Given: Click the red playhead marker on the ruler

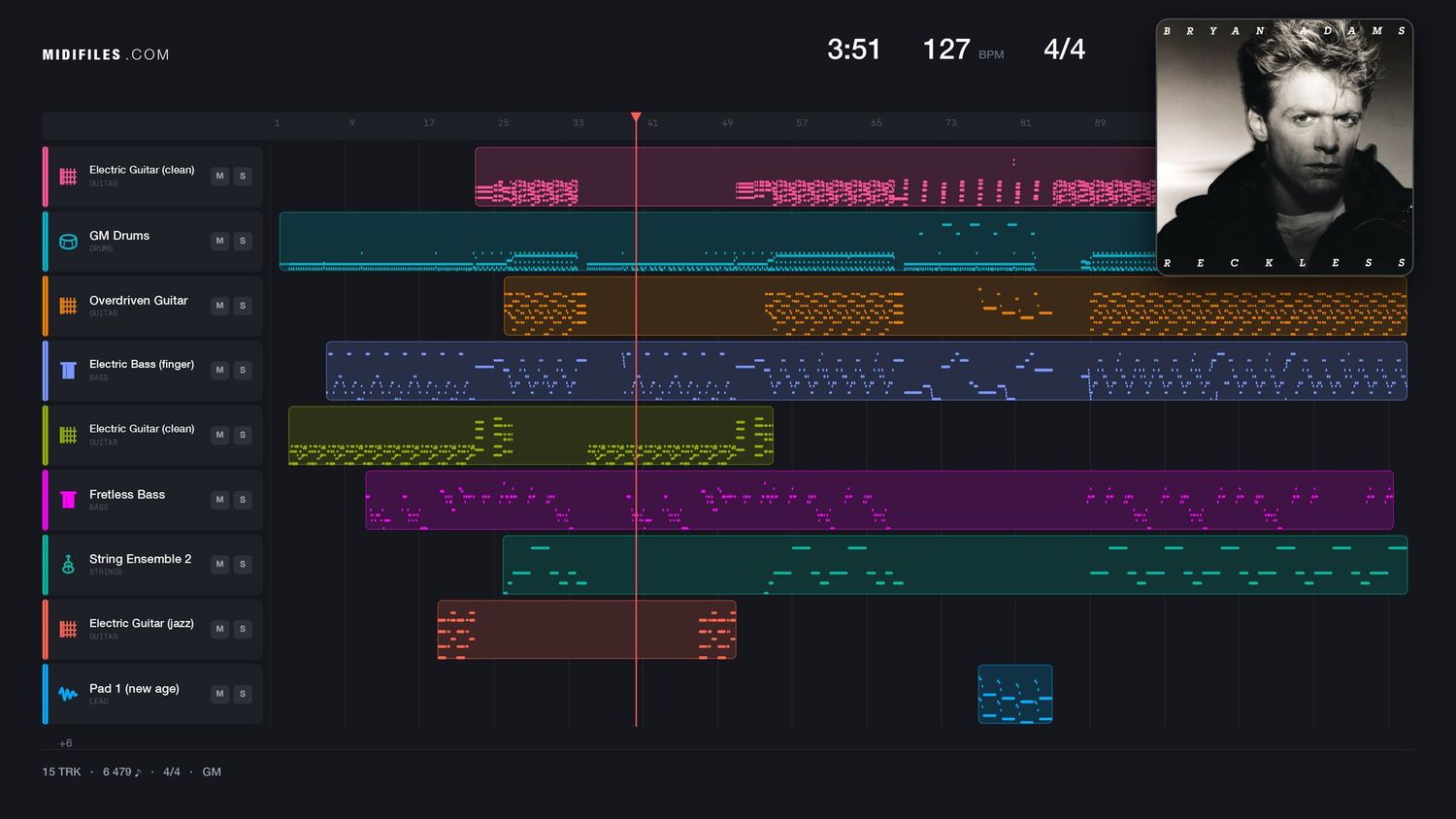Looking at the screenshot, I should [x=636, y=117].
